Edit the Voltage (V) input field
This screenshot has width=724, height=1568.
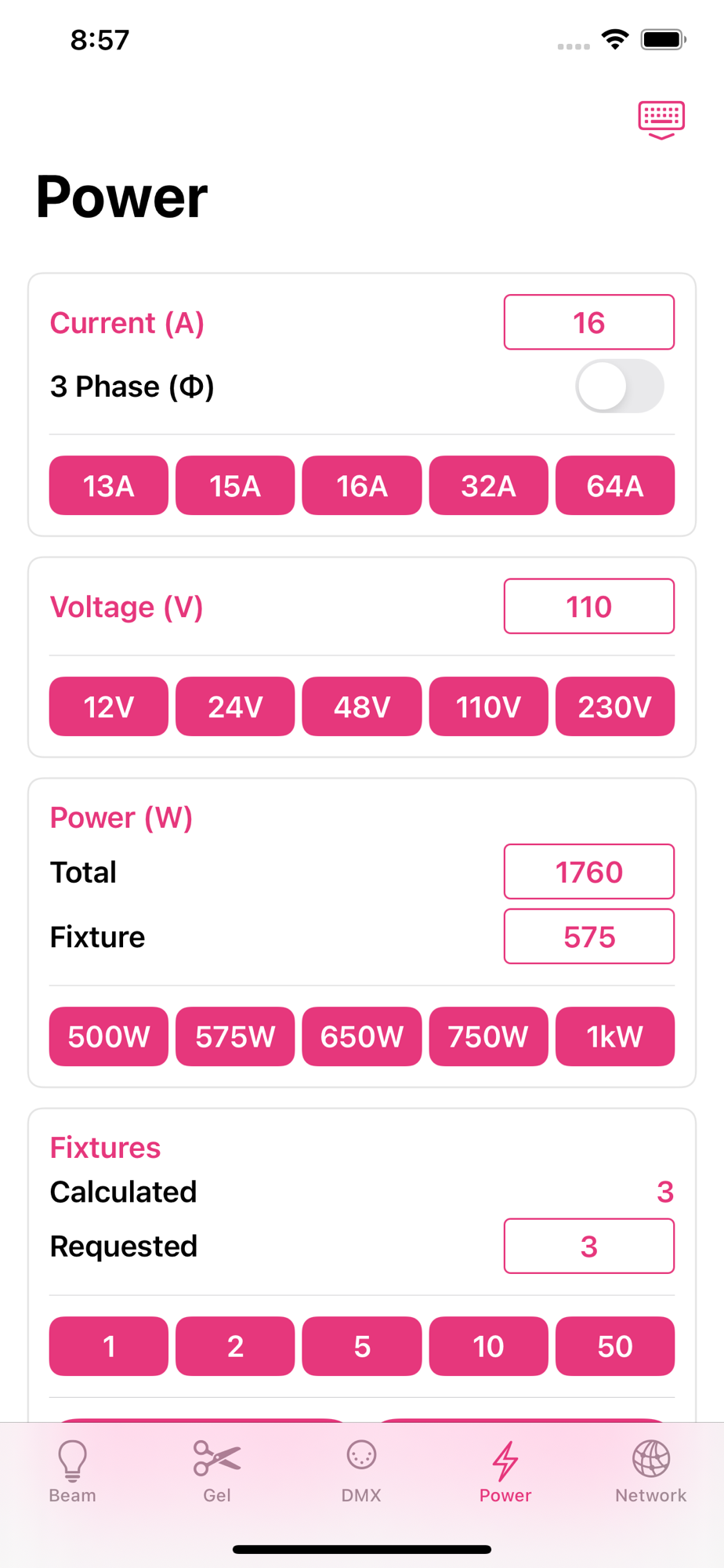tap(589, 606)
